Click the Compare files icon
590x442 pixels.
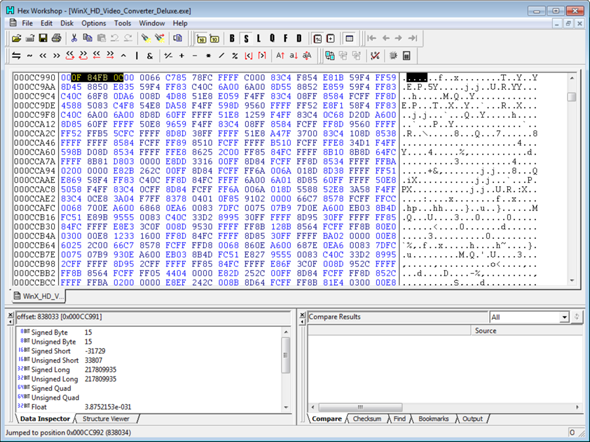click(x=330, y=56)
